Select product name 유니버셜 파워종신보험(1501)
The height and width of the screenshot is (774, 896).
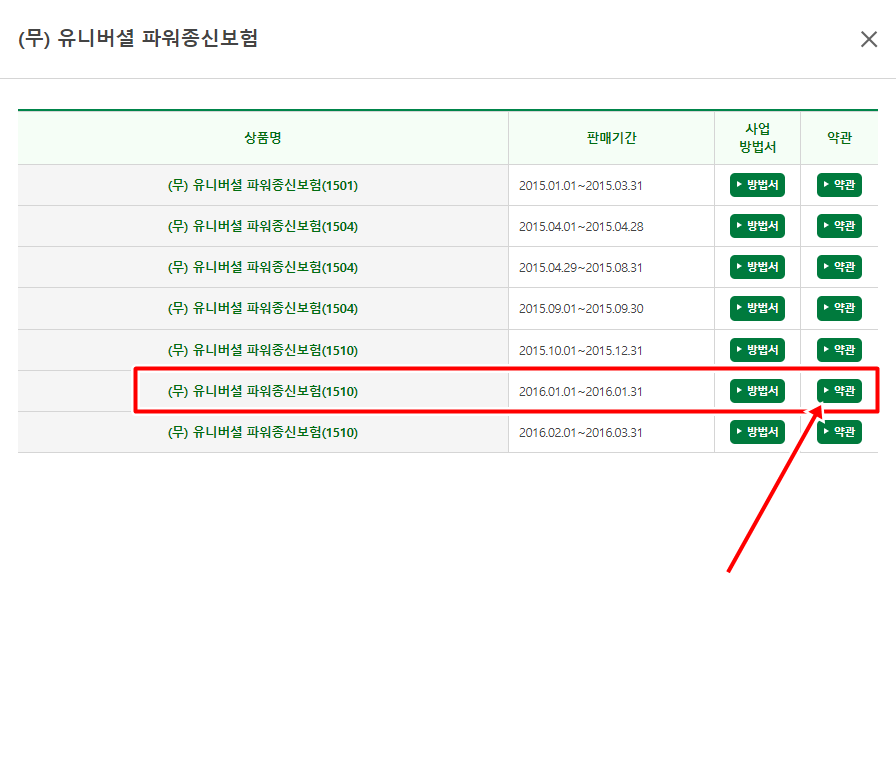263,185
